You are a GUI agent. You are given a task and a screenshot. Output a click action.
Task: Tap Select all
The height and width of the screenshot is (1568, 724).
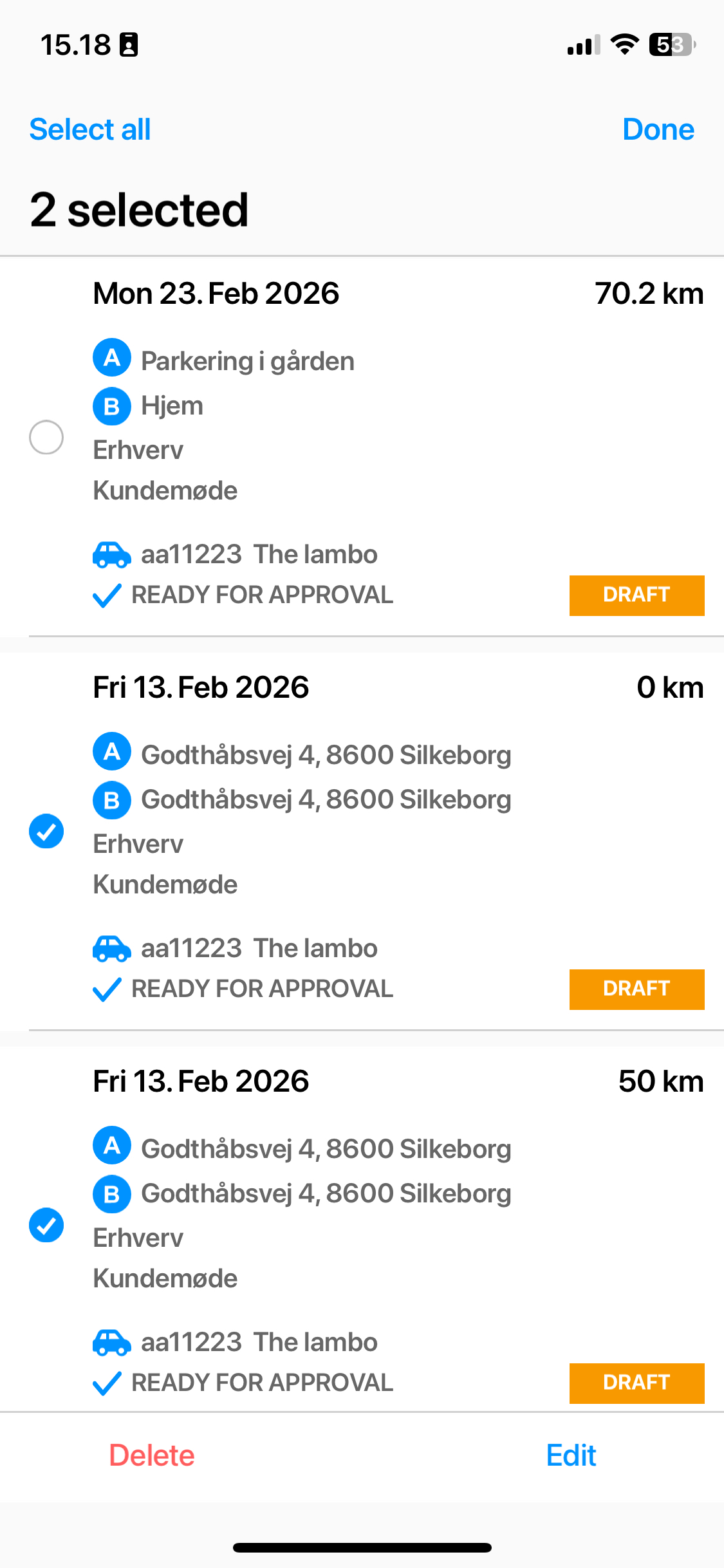(x=90, y=129)
